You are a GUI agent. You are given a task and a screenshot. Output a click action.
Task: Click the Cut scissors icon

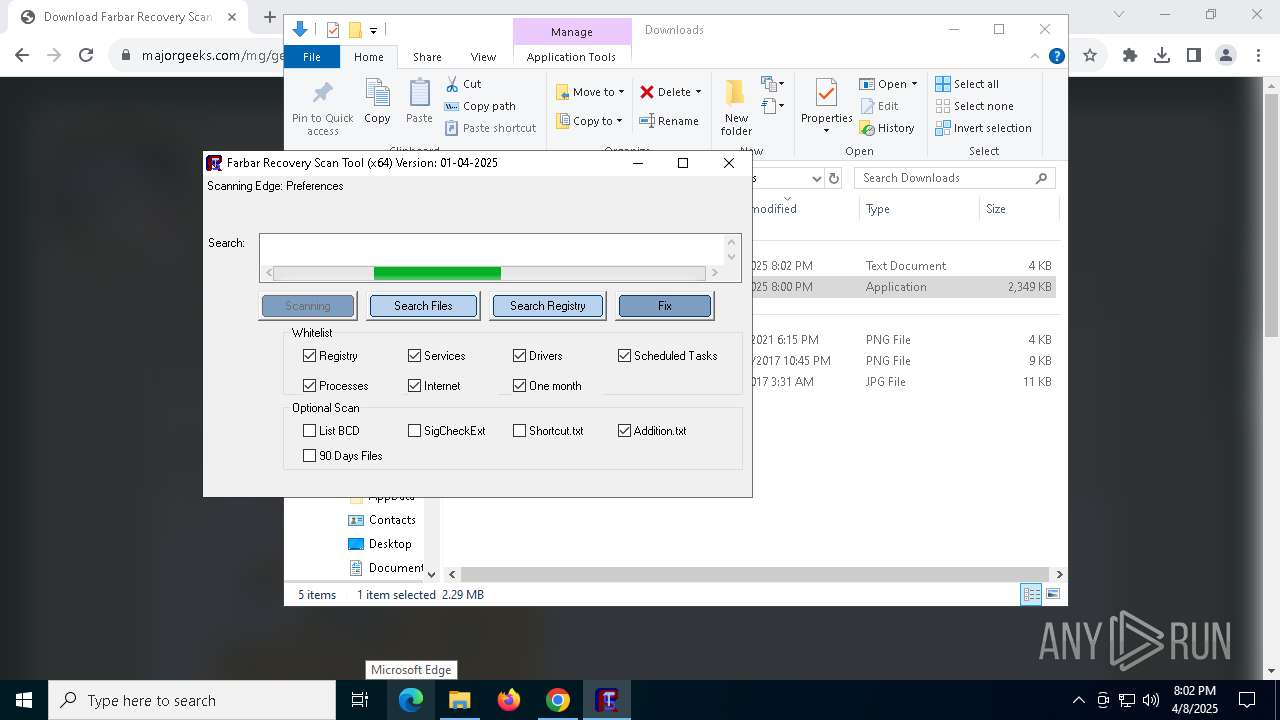pyautogui.click(x=452, y=84)
